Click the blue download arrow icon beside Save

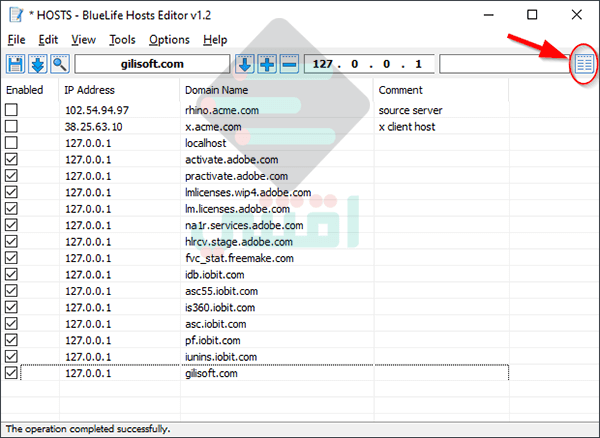click(38, 64)
